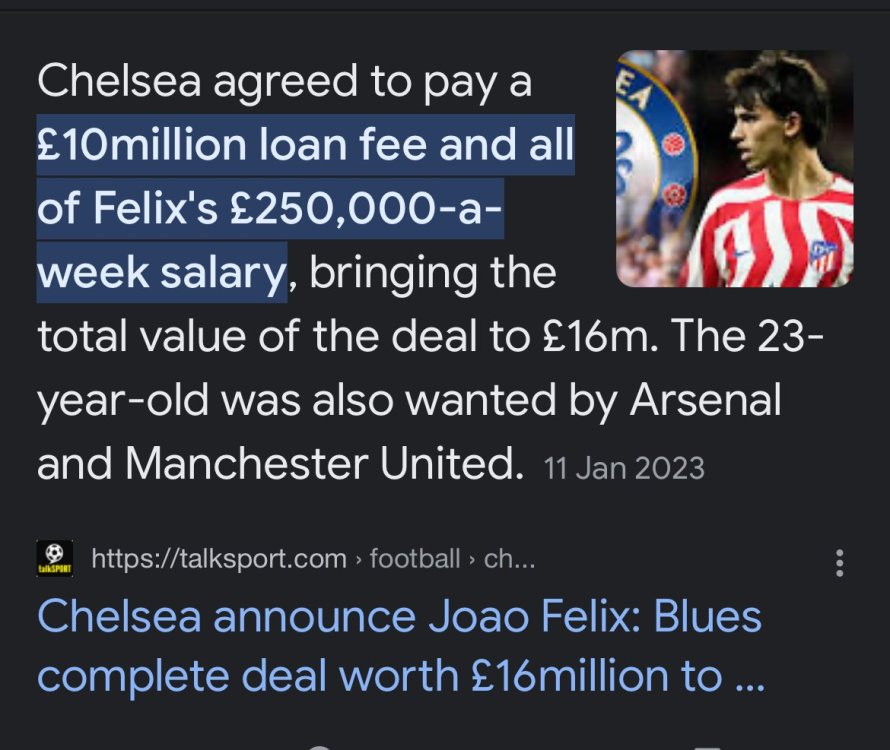Click the 11 Jan 2023 date
Screen dimensions: 890x750
tap(624, 468)
